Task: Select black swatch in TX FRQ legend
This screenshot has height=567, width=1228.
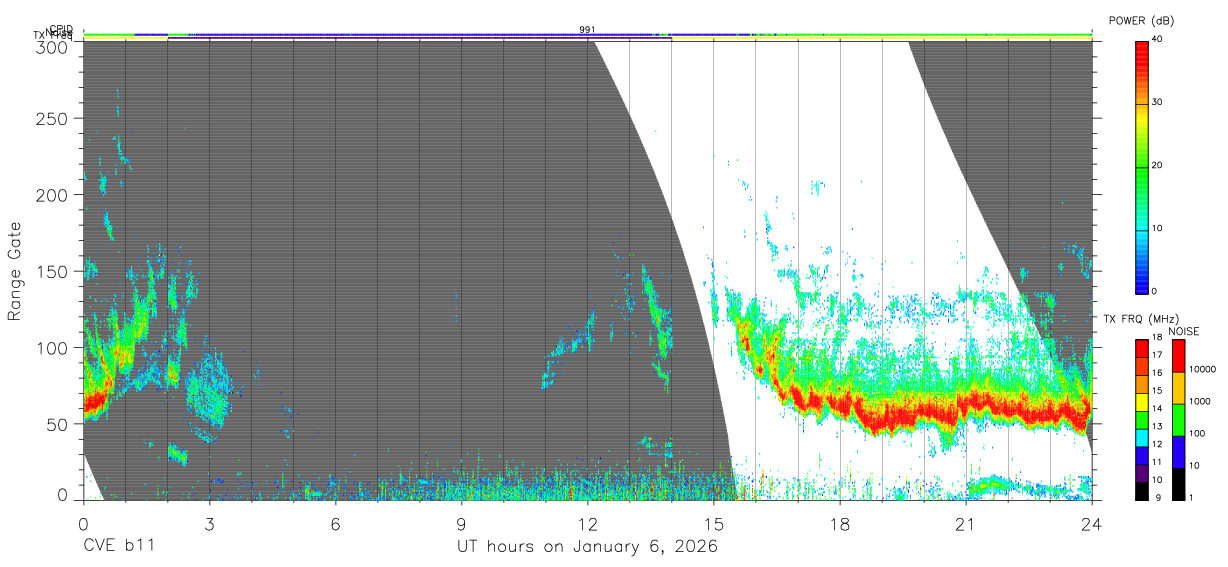Action: pos(1142,491)
